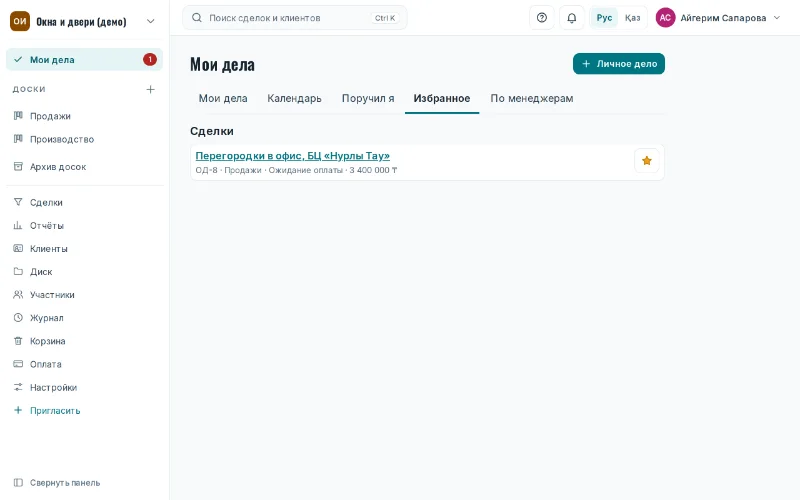Click the Мои дела checkmark icon
Screen dimensions: 800x500
(18, 60)
